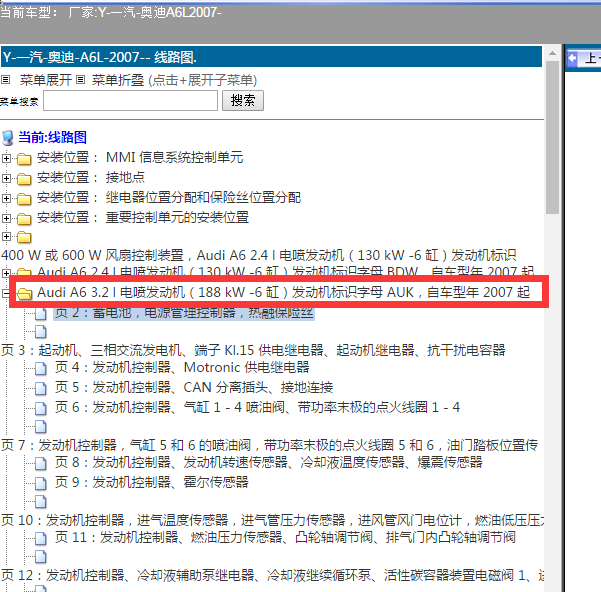Click page icon of 页 4: Motronic 供电继电器
The width and height of the screenshot is (601, 592).
pos(40,368)
